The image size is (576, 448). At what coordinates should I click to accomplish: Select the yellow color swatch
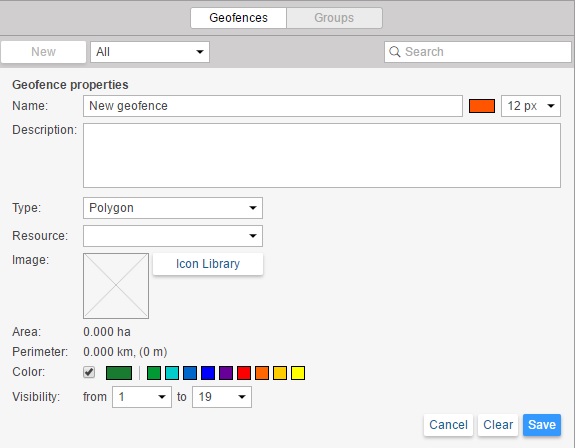point(298,373)
